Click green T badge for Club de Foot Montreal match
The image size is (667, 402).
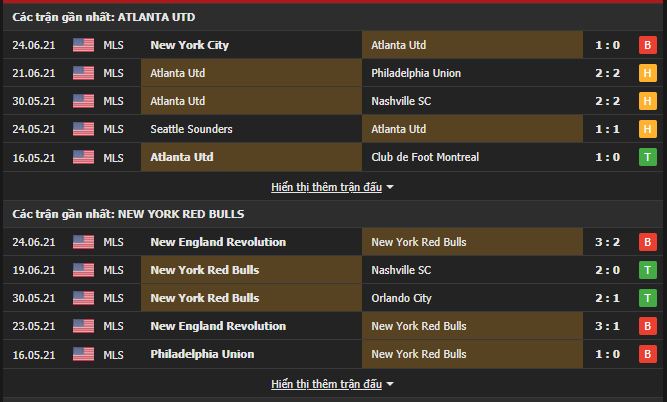point(647,157)
